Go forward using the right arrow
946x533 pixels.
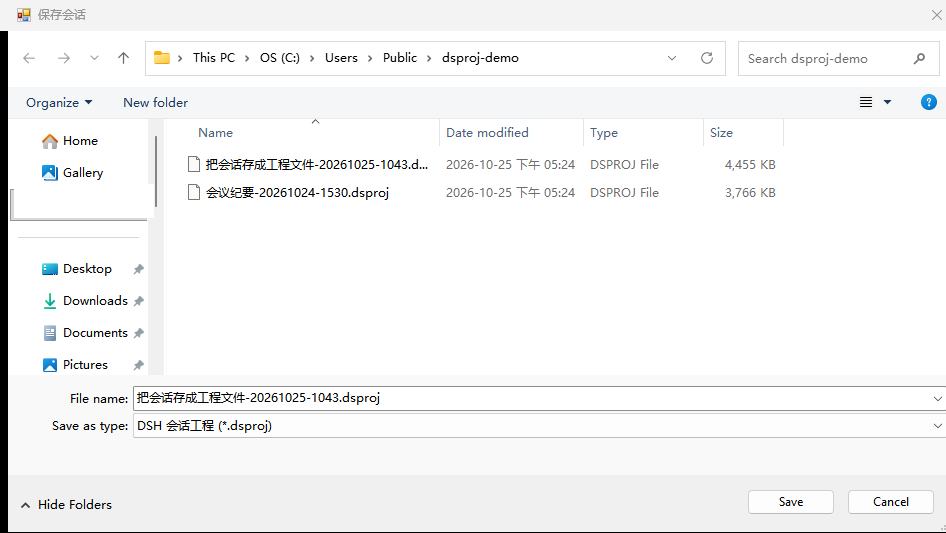[63, 58]
